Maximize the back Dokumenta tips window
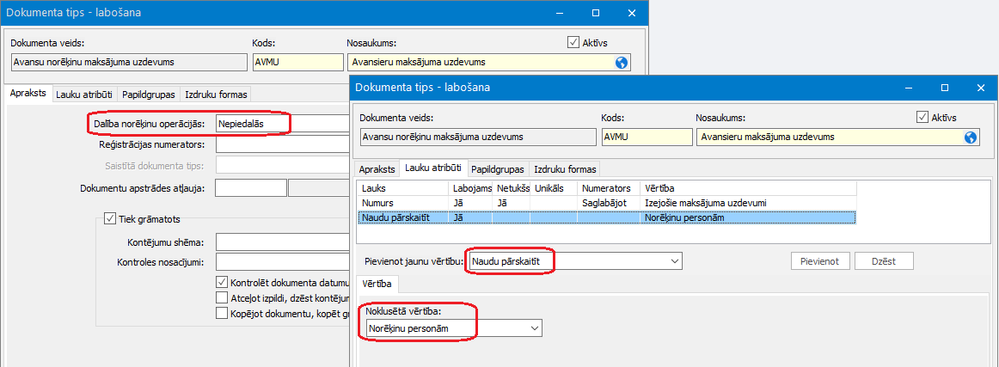The image size is (999, 367). pos(596,13)
